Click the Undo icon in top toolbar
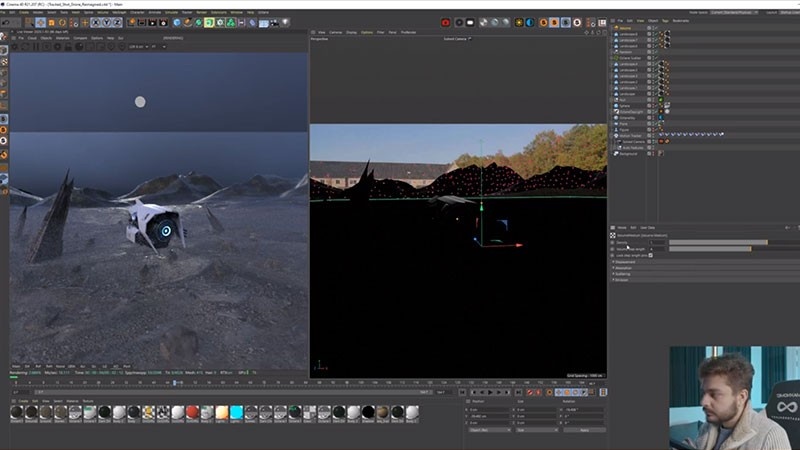Screen dimensions: 800x450 (x=7, y=22)
